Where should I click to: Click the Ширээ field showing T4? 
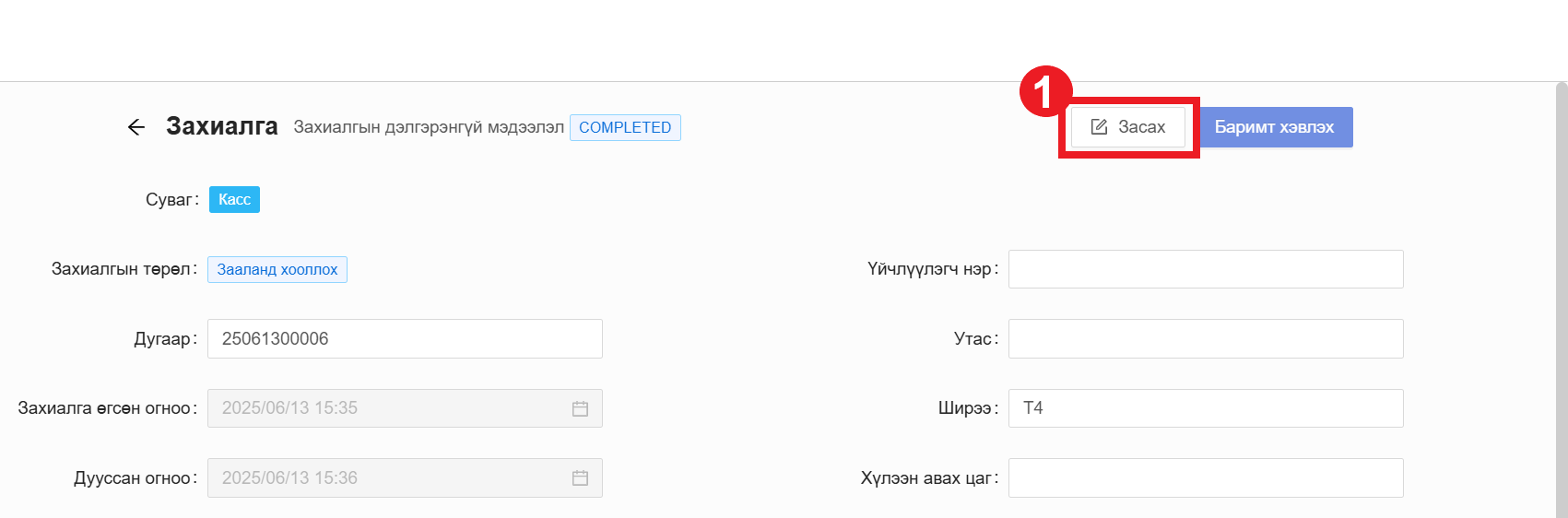pos(1205,408)
